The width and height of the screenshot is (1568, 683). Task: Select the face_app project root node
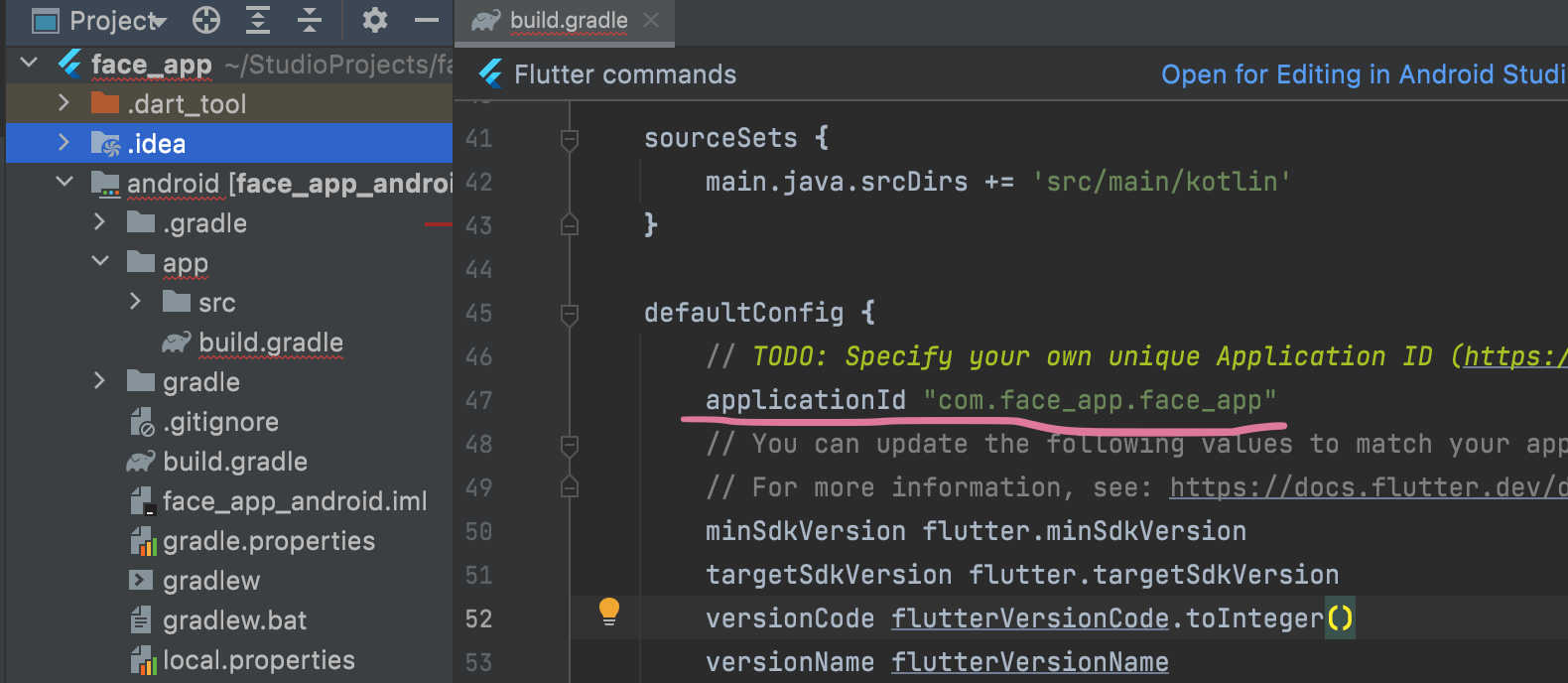coord(229,64)
